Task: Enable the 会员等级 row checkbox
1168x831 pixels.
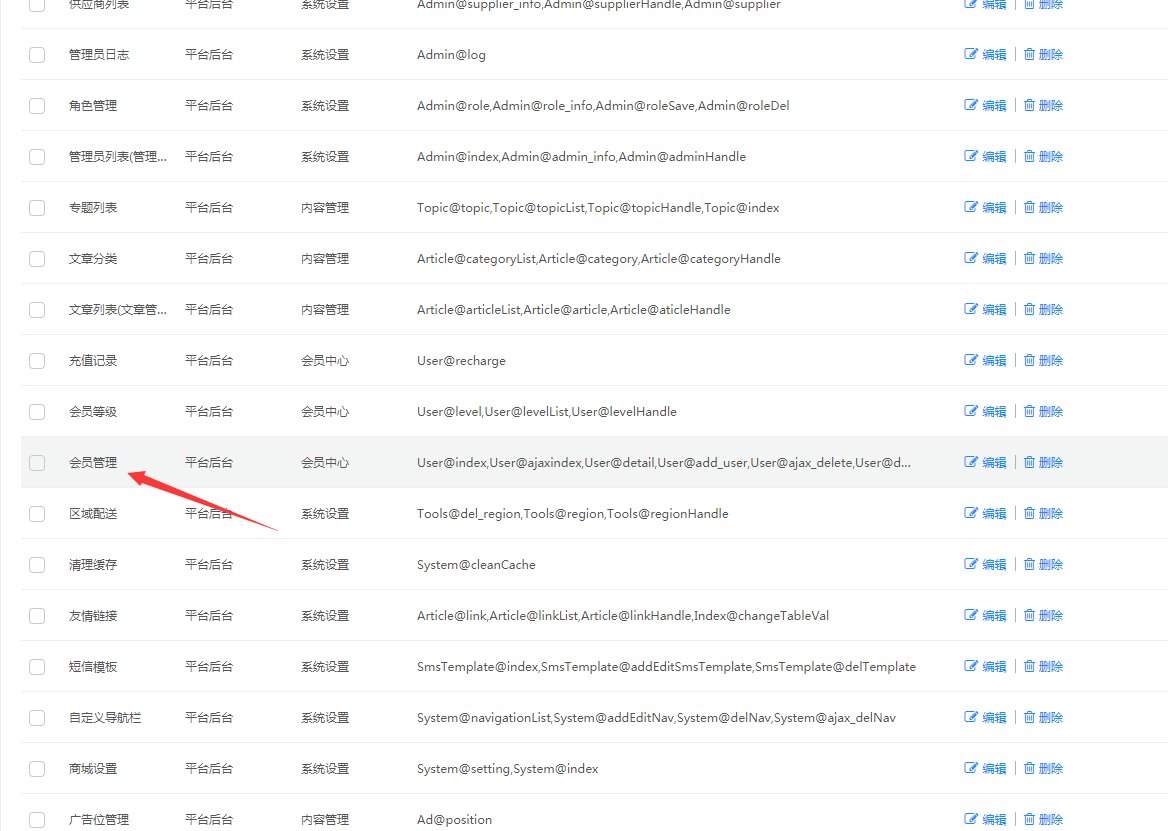Action: (37, 412)
